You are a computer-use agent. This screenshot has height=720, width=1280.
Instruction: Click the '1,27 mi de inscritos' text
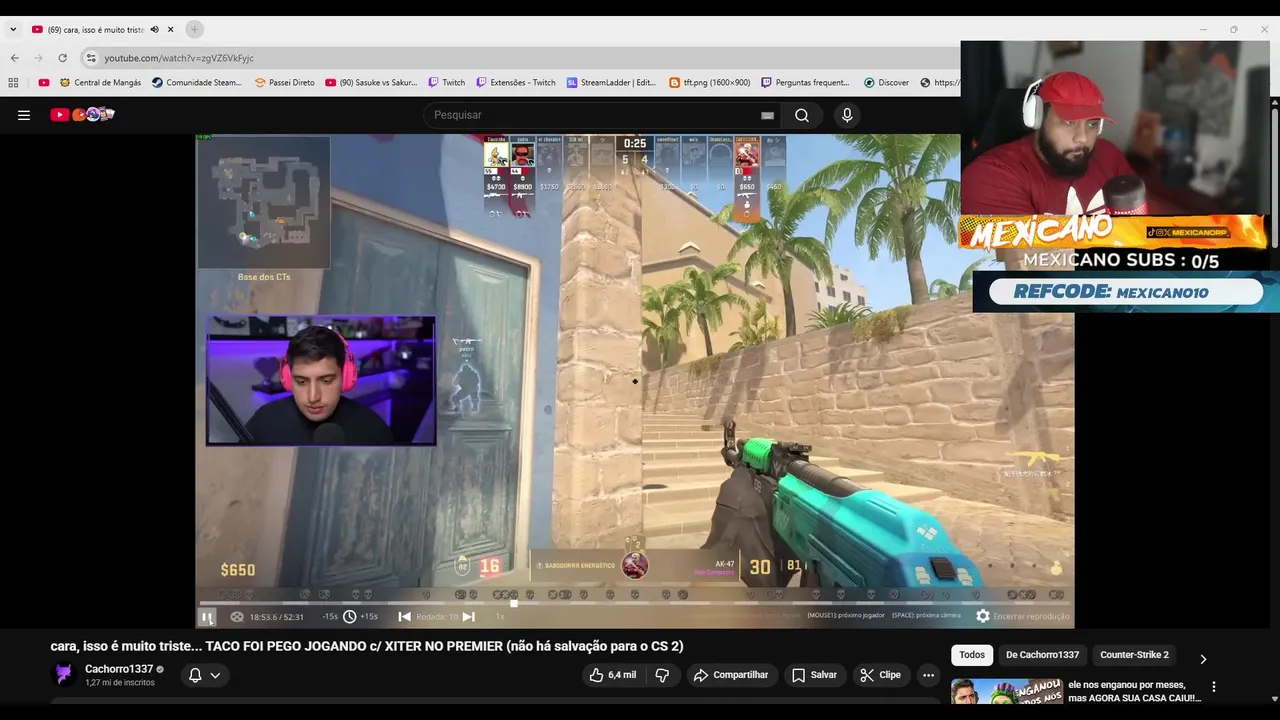(x=120, y=683)
